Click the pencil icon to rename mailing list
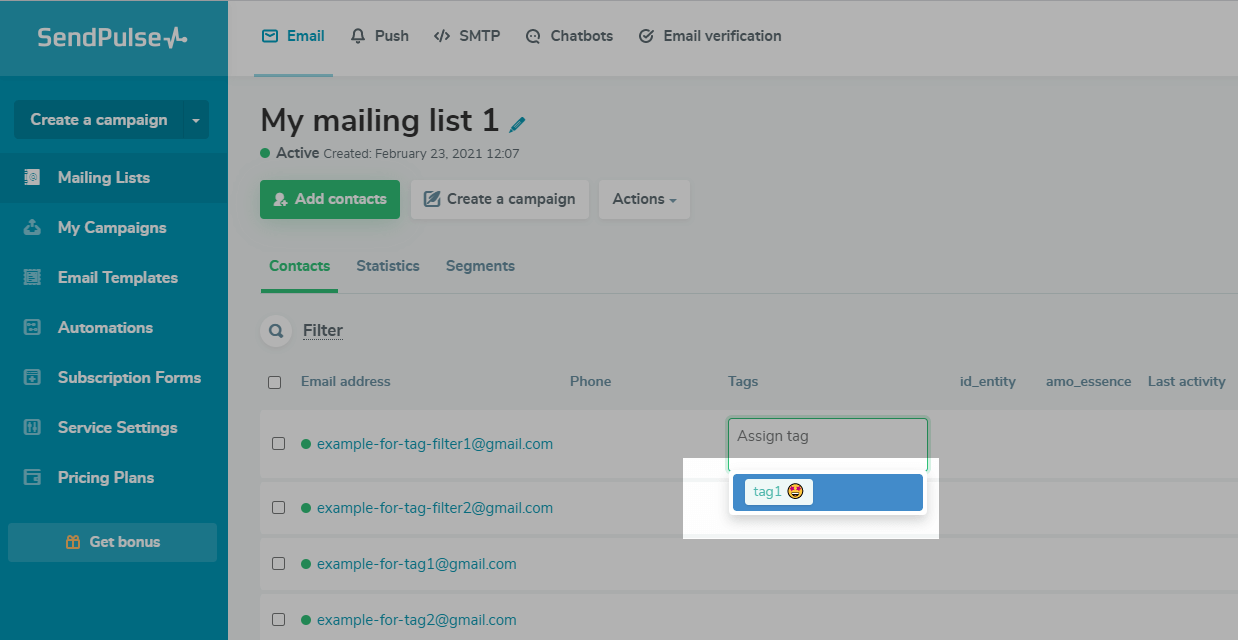The width and height of the screenshot is (1238, 640). [x=517, y=125]
